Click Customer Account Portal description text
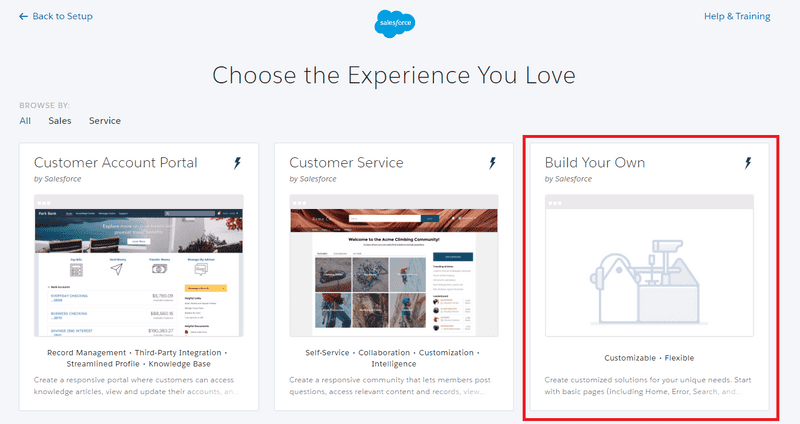The width and height of the screenshot is (800, 424). pyautogui.click(x=136, y=386)
